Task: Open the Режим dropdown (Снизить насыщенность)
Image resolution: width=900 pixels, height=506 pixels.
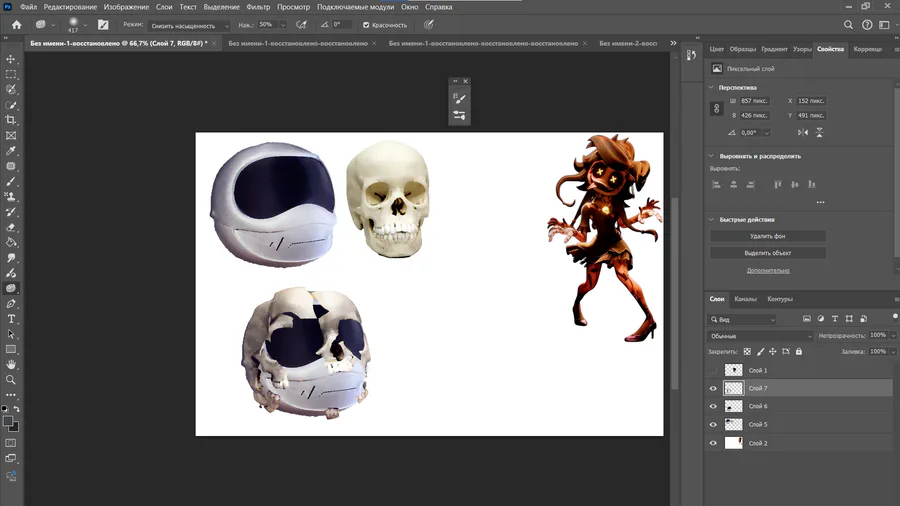Action: (x=190, y=24)
